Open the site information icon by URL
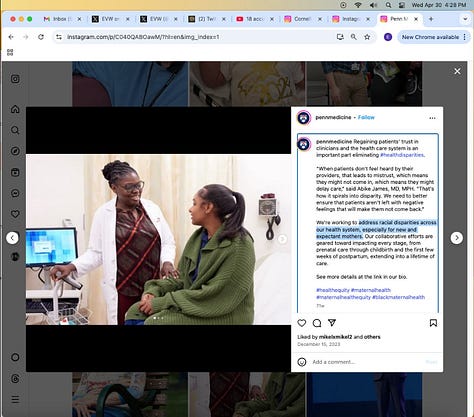The height and width of the screenshot is (417, 474). tap(59, 37)
